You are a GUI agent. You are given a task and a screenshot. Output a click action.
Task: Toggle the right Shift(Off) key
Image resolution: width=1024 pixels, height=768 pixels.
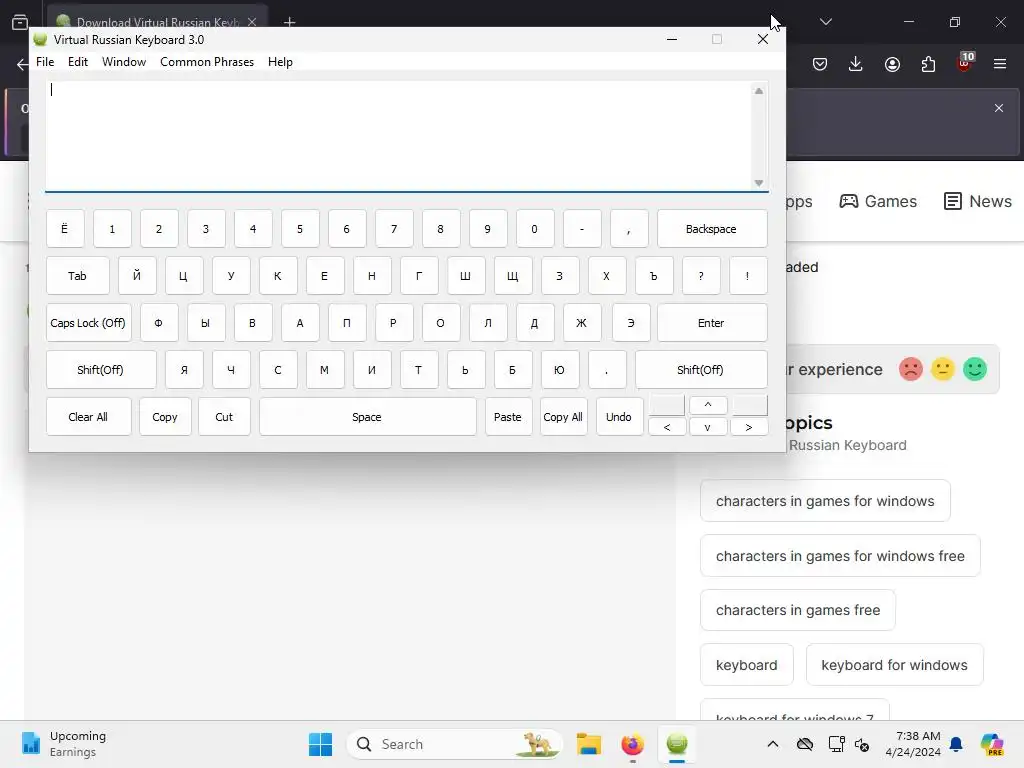(701, 370)
